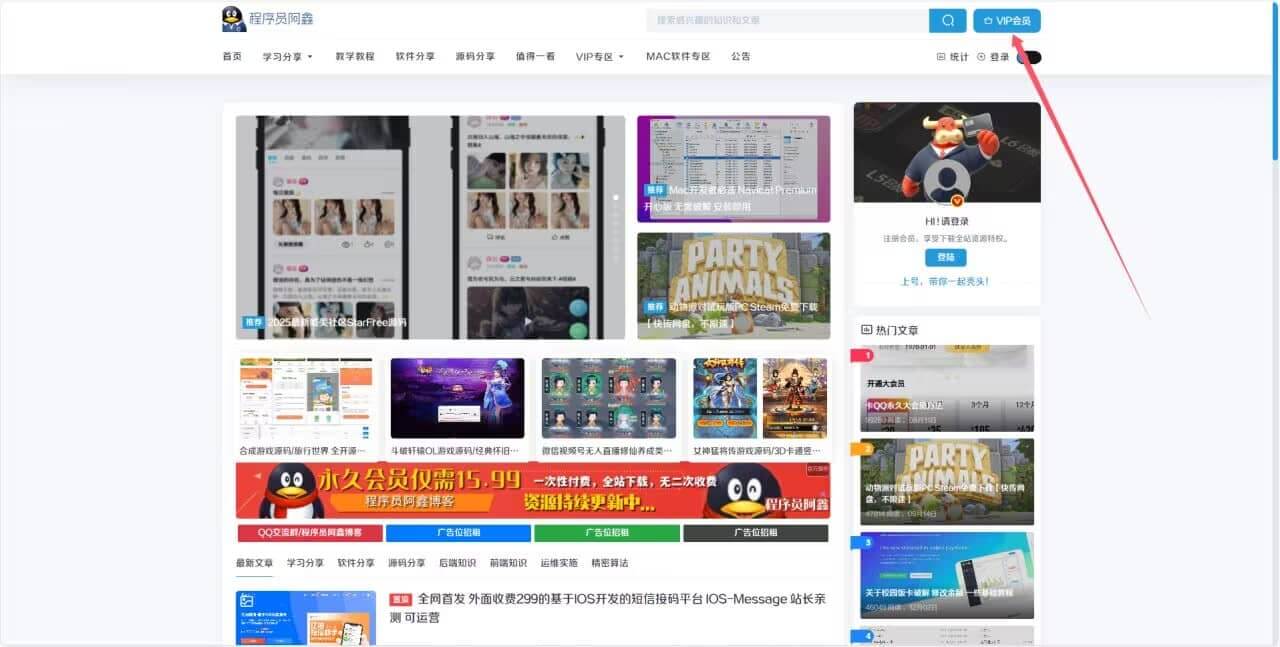Click the 热门文章 heading icon

867,329
